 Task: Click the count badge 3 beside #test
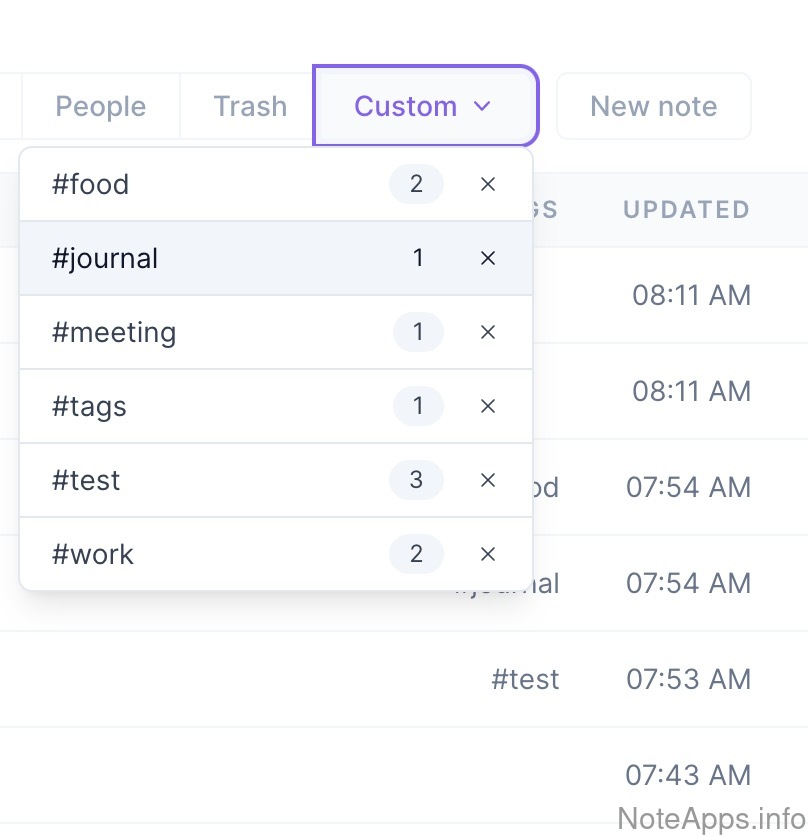pyautogui.click(x=416, y=480)
